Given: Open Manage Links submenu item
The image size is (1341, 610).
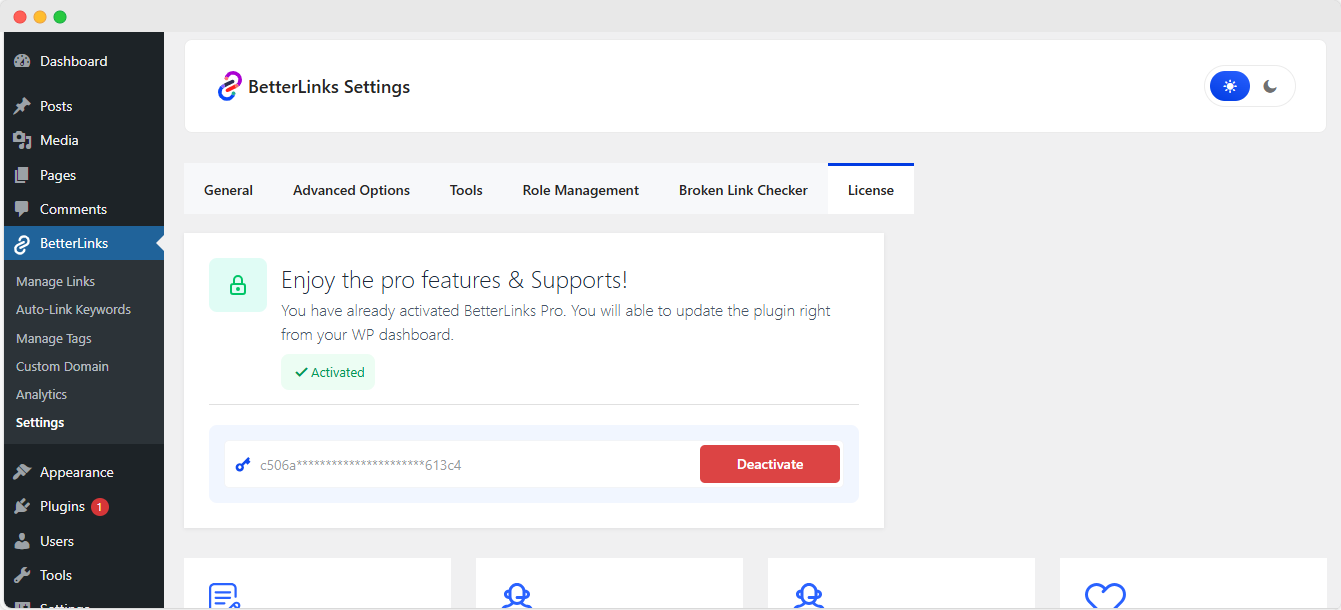Looking at the screenshot, I should point(56,282).
